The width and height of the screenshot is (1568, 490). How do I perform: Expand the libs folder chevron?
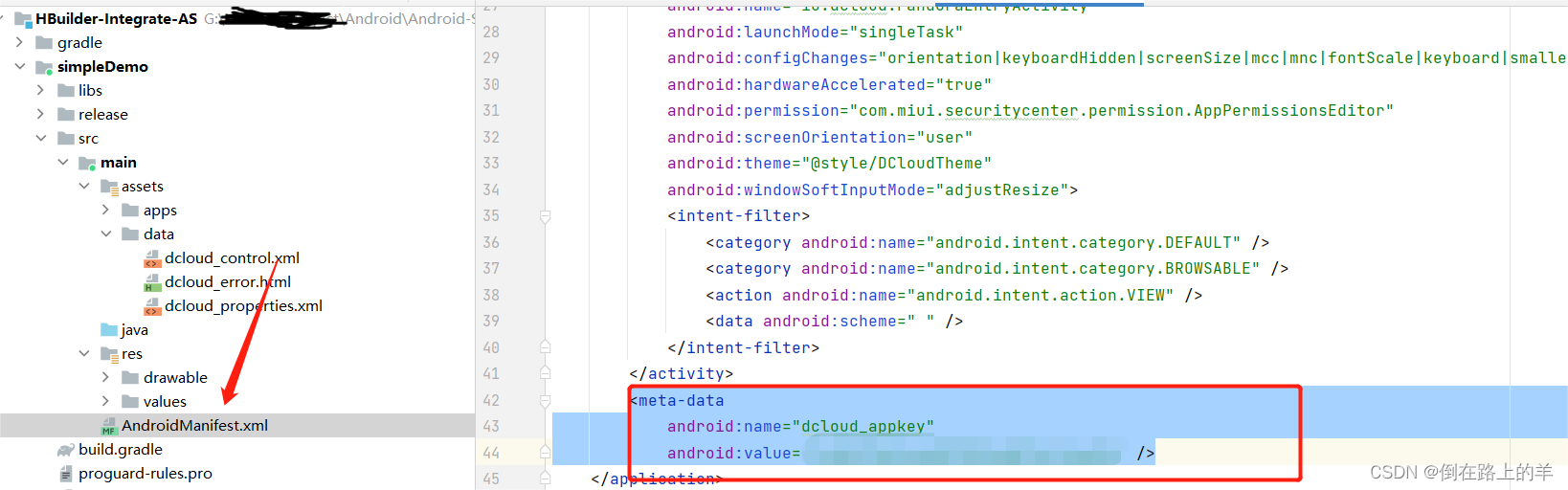coord(40,90)
